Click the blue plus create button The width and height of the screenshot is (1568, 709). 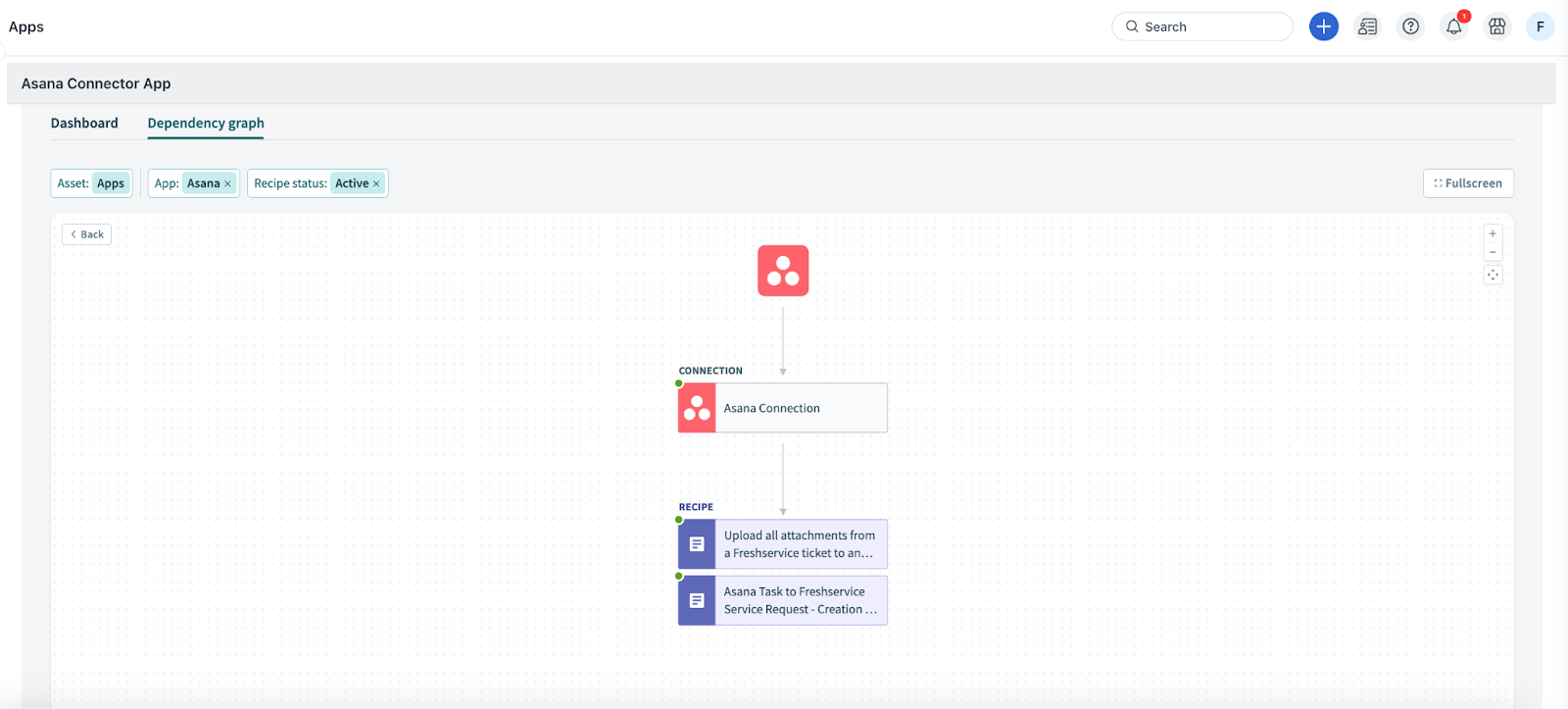[1323, 26]
